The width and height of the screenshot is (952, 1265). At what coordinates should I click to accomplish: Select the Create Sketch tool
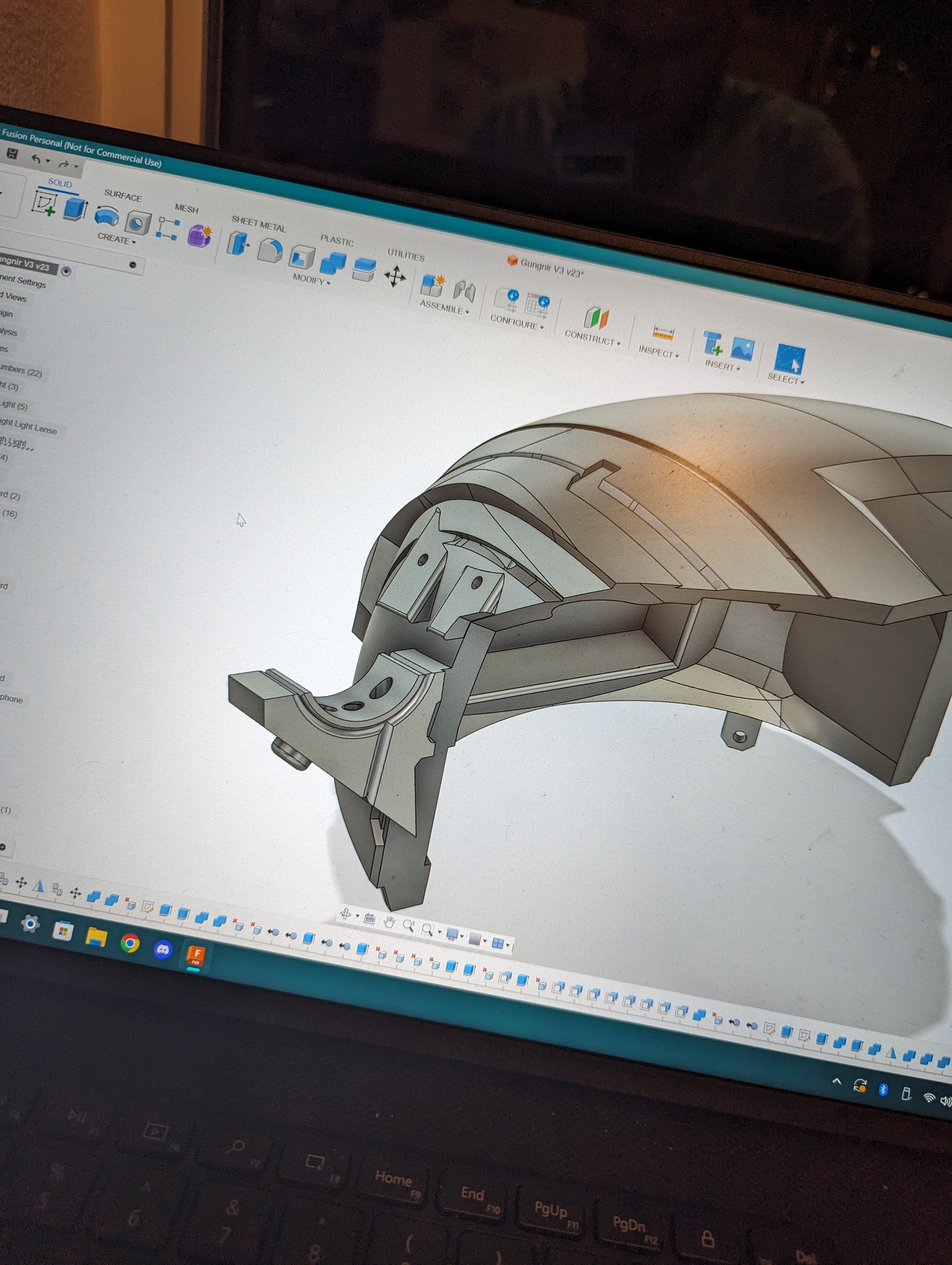pyautogui.click(x=45, y=203)
